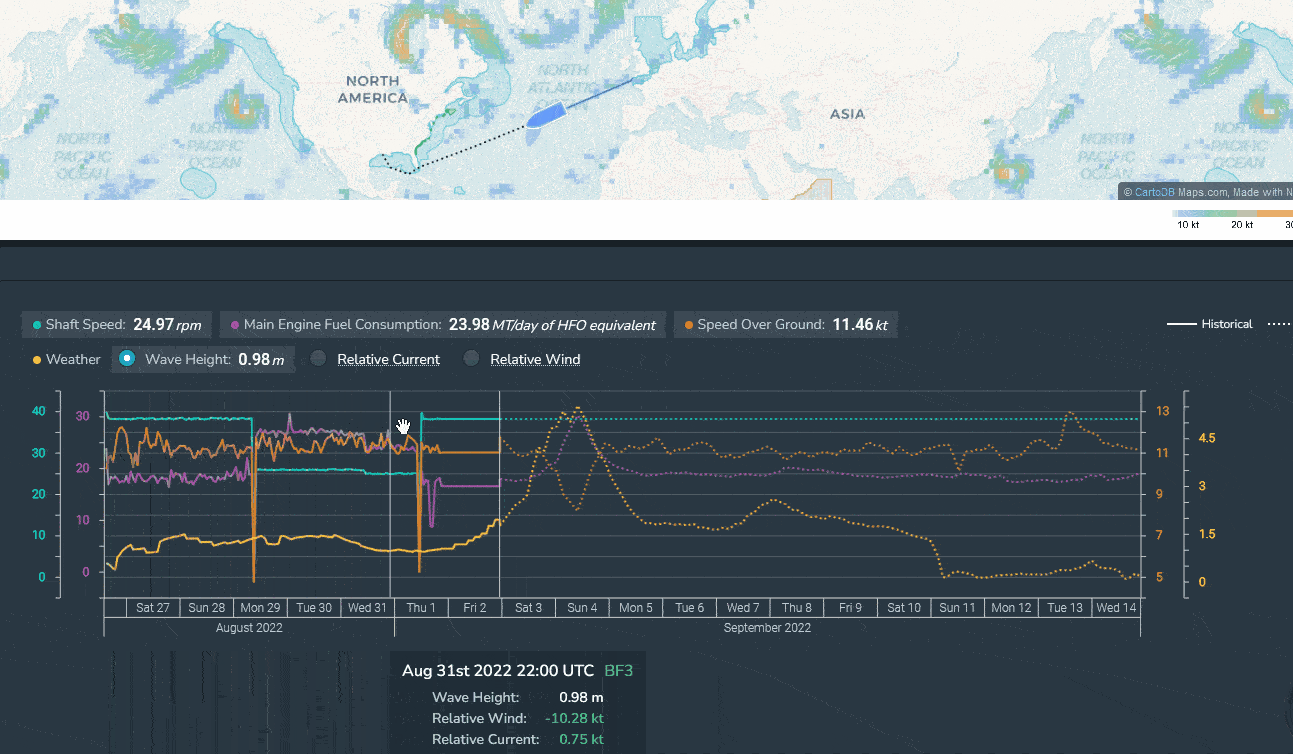The height and width of the screenshot is (754, 1293).
Task: Click the Thu 8 date on timeline
Action: (797, 608)
